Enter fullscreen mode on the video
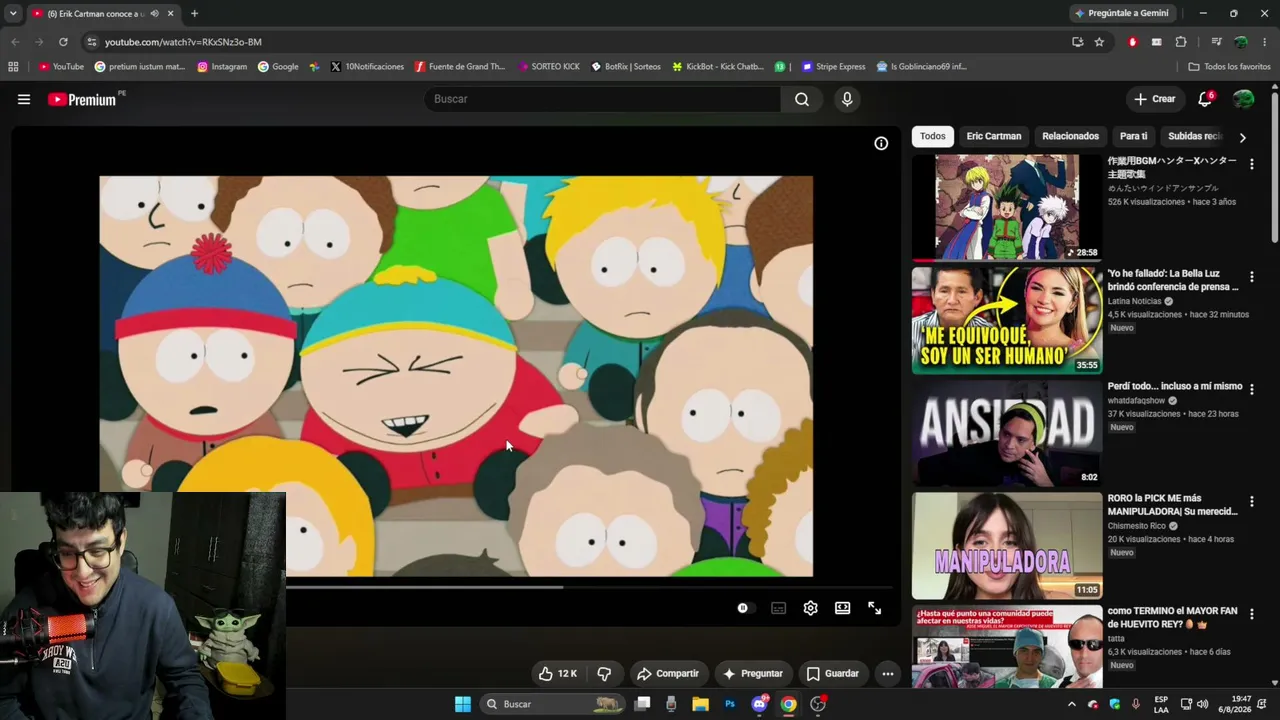This screenshot has width=1280, height=720. coord(874,608)
